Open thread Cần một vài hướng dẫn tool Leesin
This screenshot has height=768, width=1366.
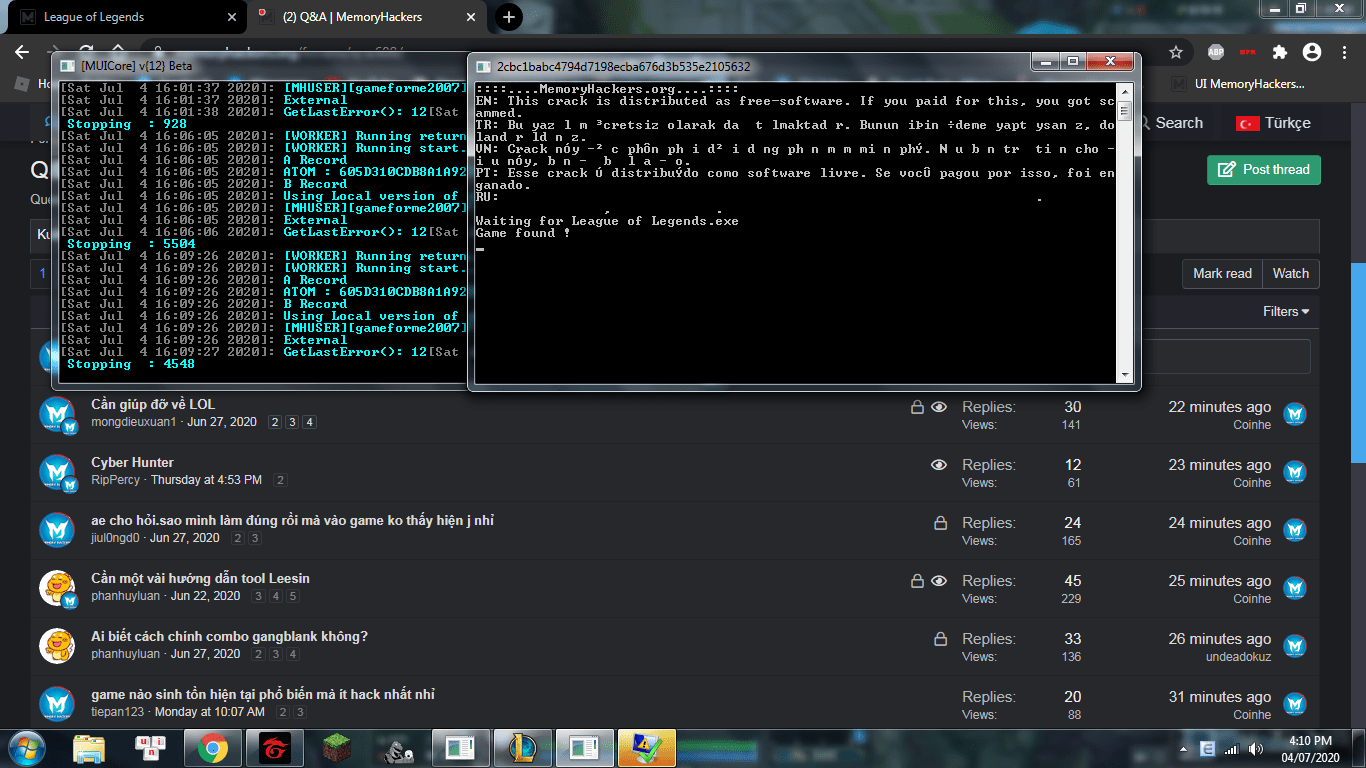[x=200, y=578]
